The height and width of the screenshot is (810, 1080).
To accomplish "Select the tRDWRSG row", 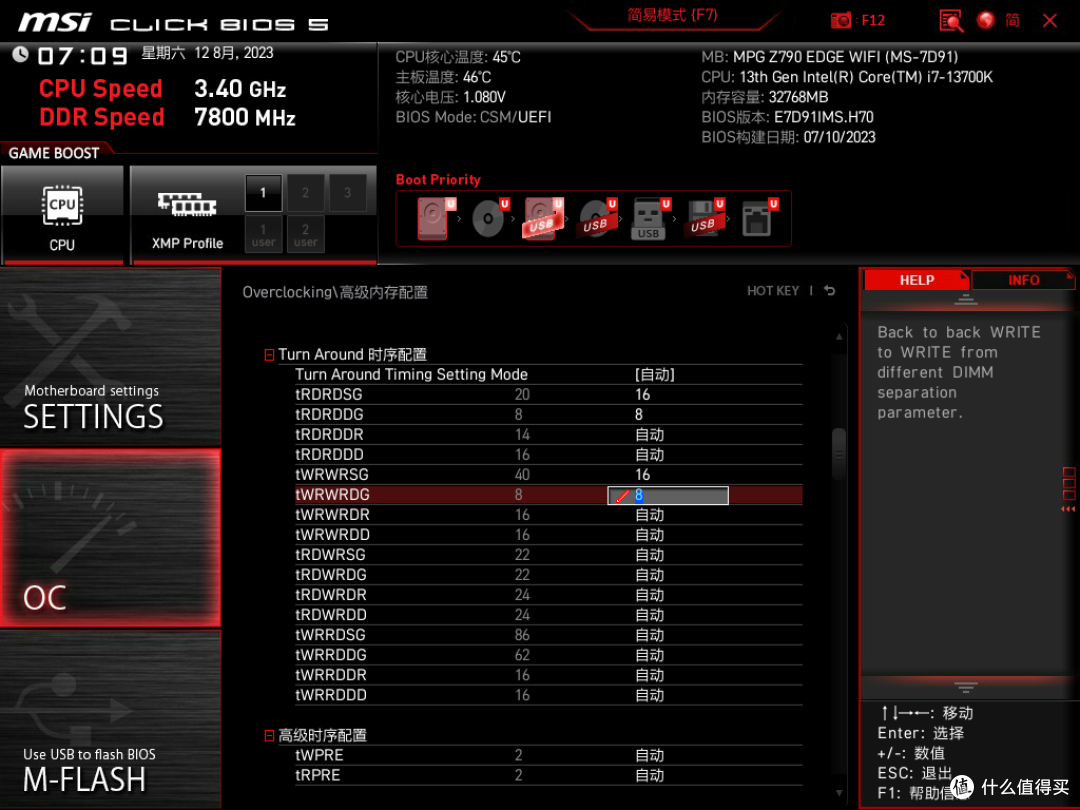I will tap(548, 554).
